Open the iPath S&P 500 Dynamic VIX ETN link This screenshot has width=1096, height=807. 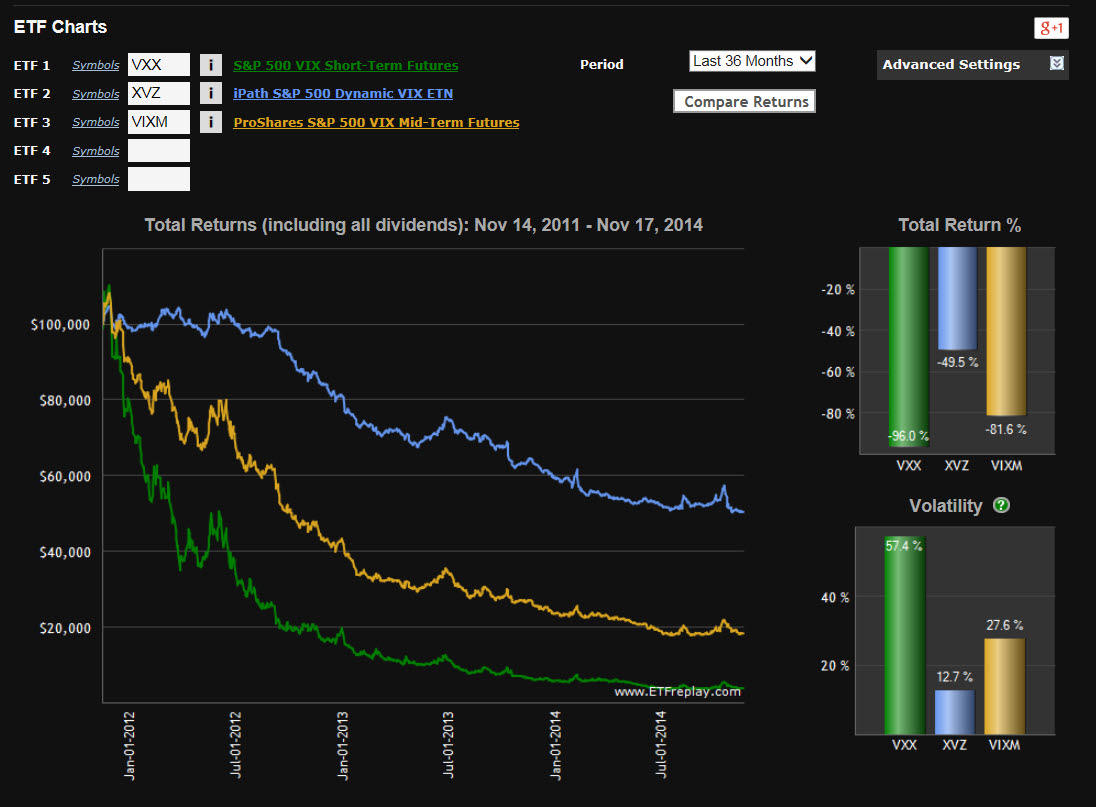click(x=342, y=93)
